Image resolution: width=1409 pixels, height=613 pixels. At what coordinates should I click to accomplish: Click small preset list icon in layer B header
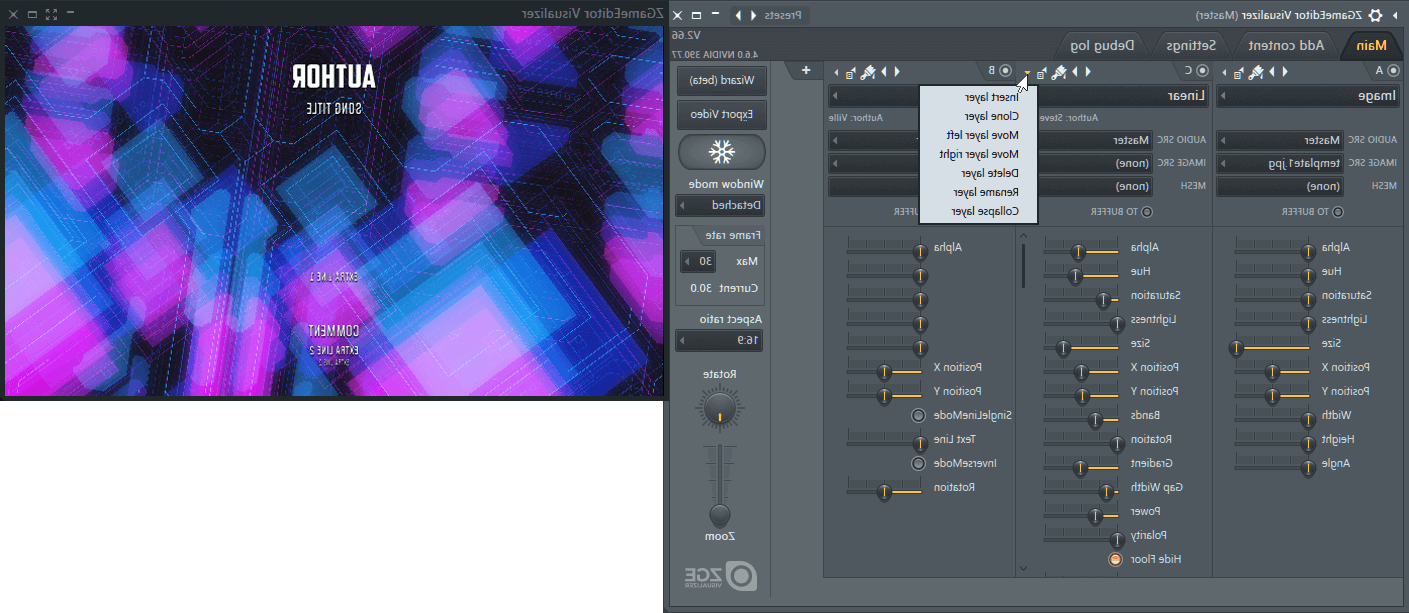tap(851, 72)
